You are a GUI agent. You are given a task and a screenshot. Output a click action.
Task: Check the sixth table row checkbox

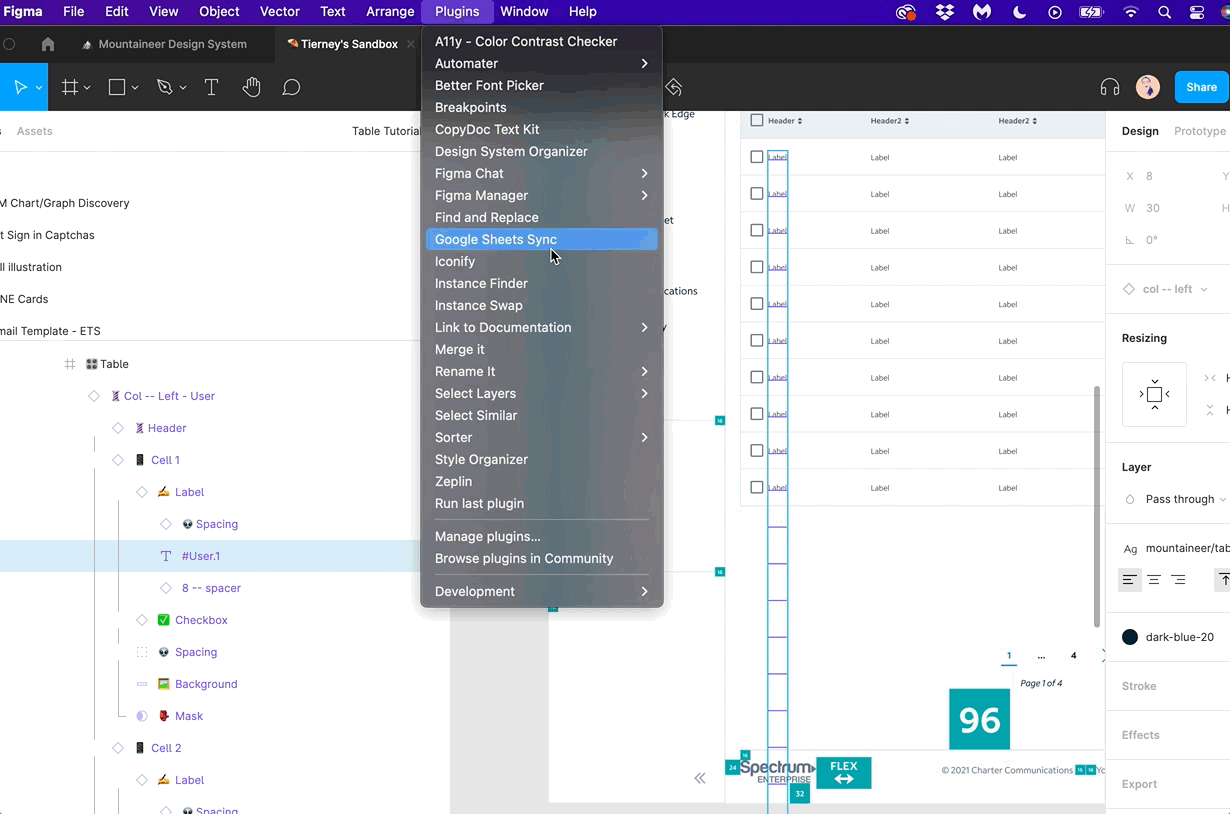point(757,340)
